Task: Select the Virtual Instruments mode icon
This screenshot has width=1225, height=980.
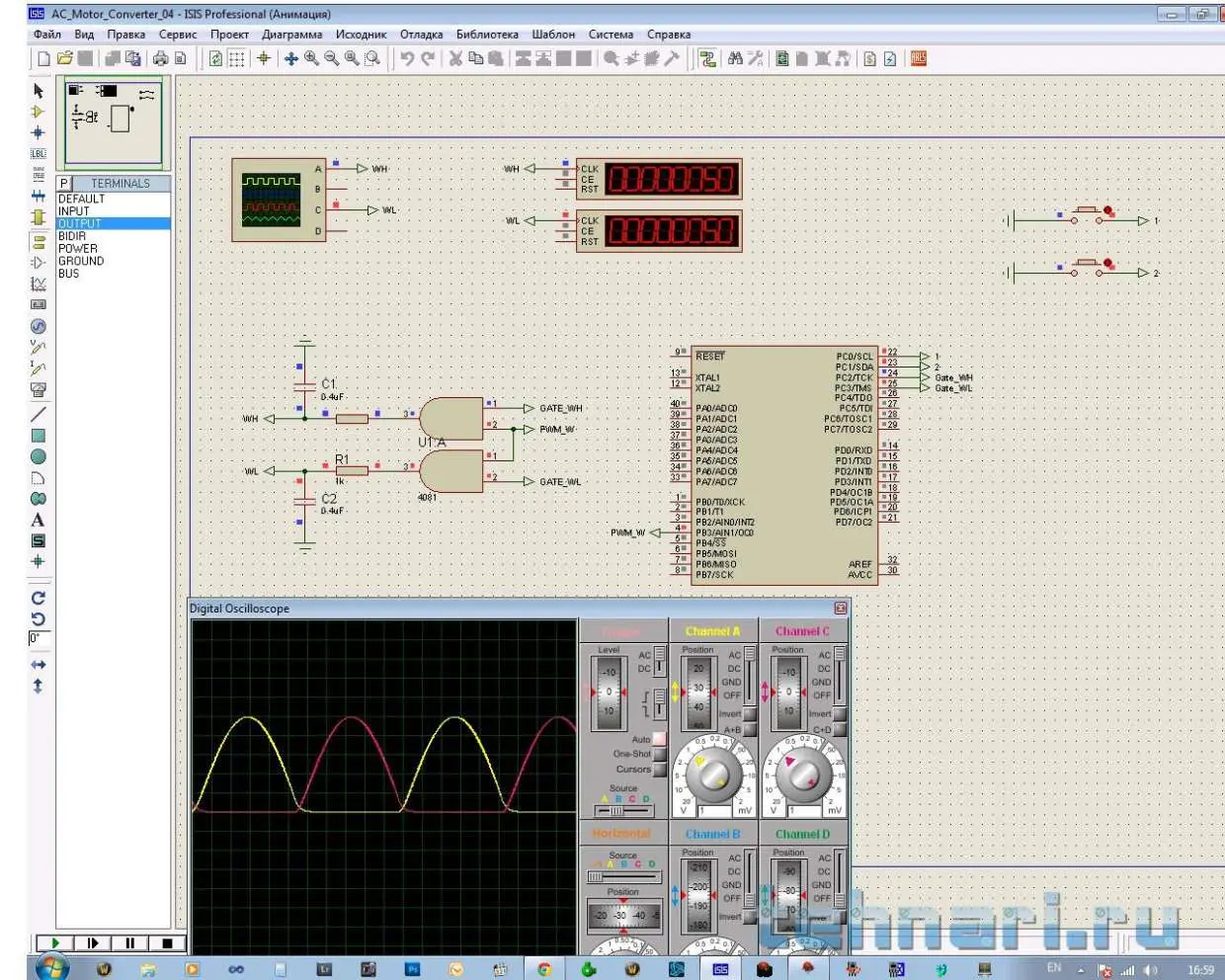Action: pyautogui.click(x=38, y=389)
